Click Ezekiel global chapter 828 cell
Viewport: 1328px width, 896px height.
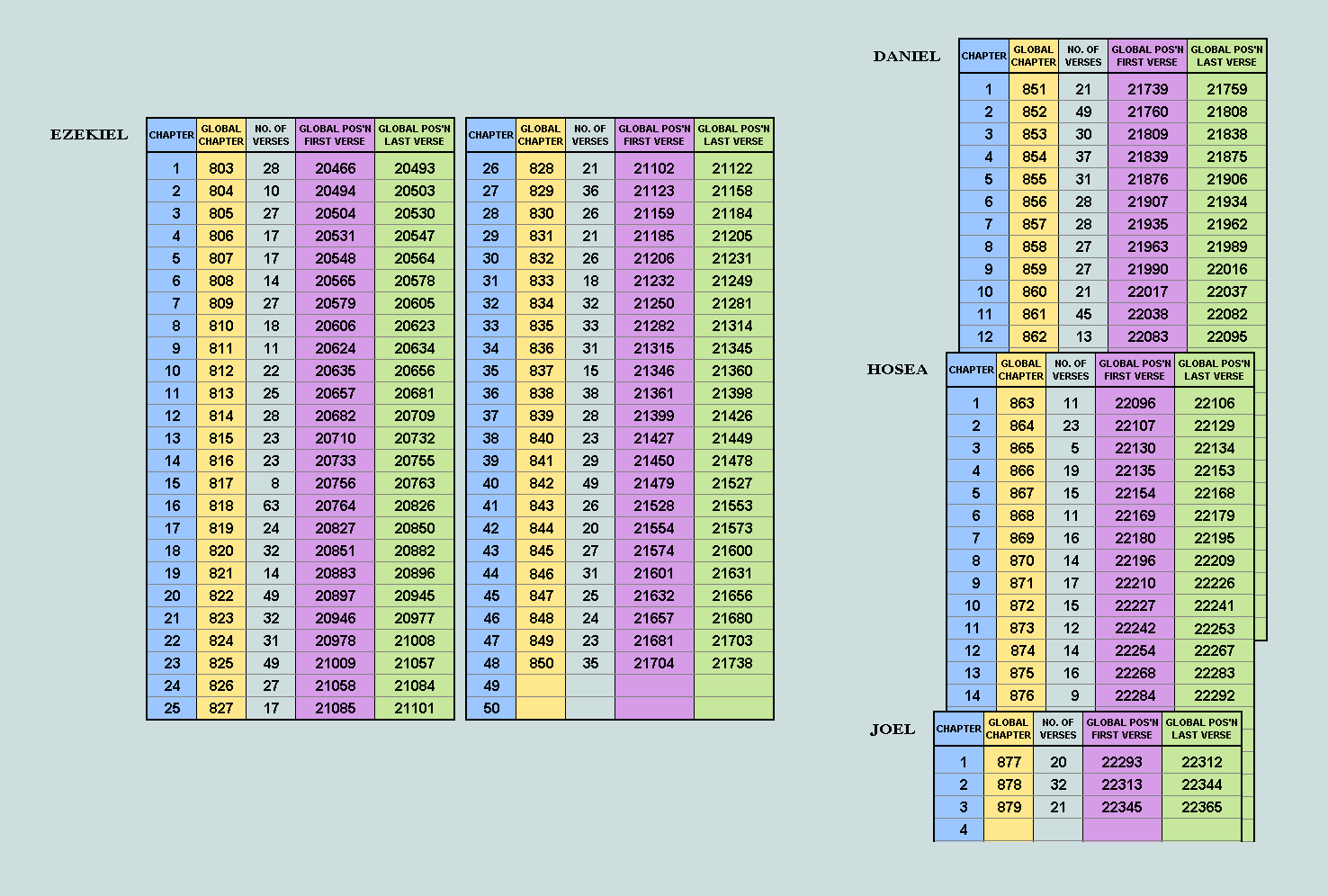[x=542, y=168]
